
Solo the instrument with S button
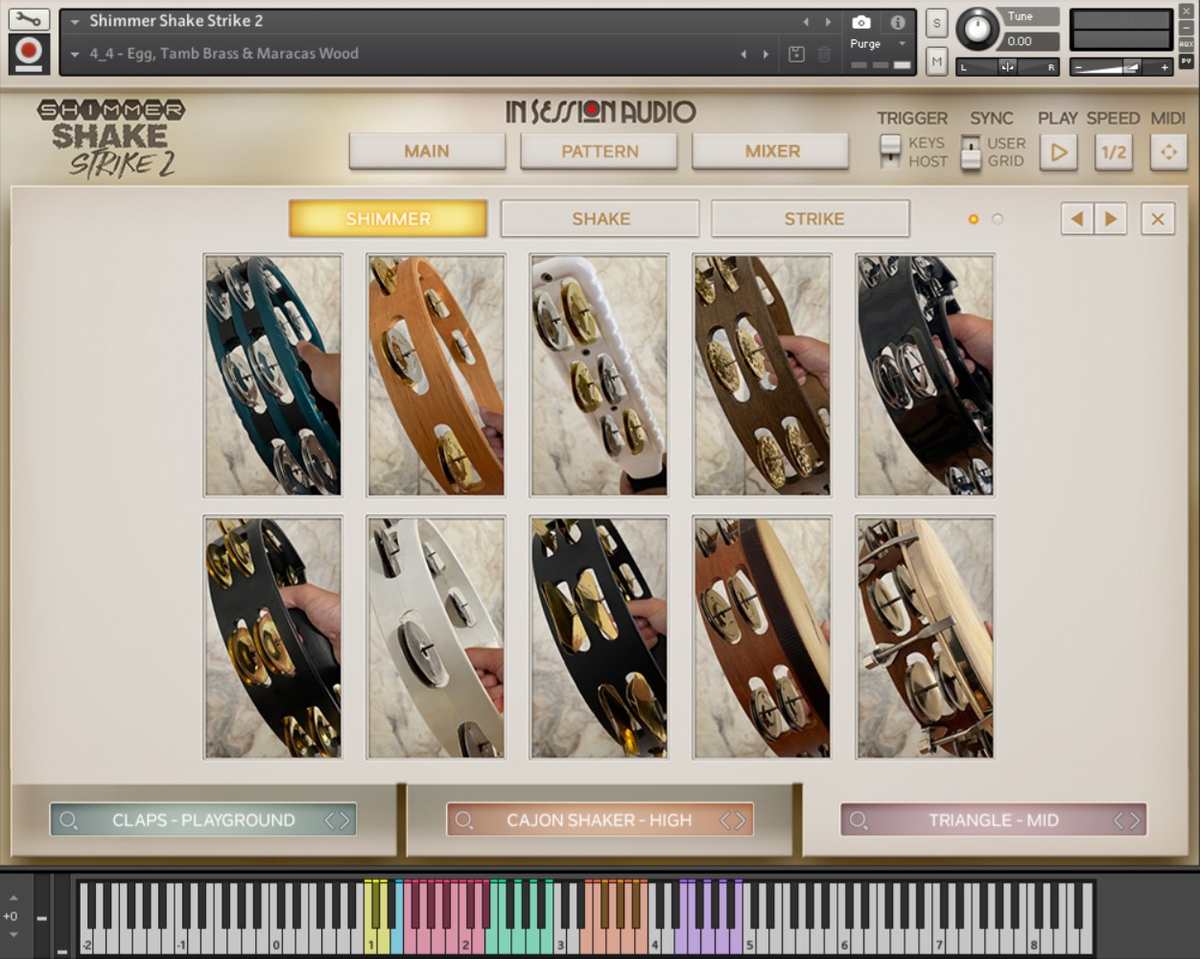click(936, 23)
